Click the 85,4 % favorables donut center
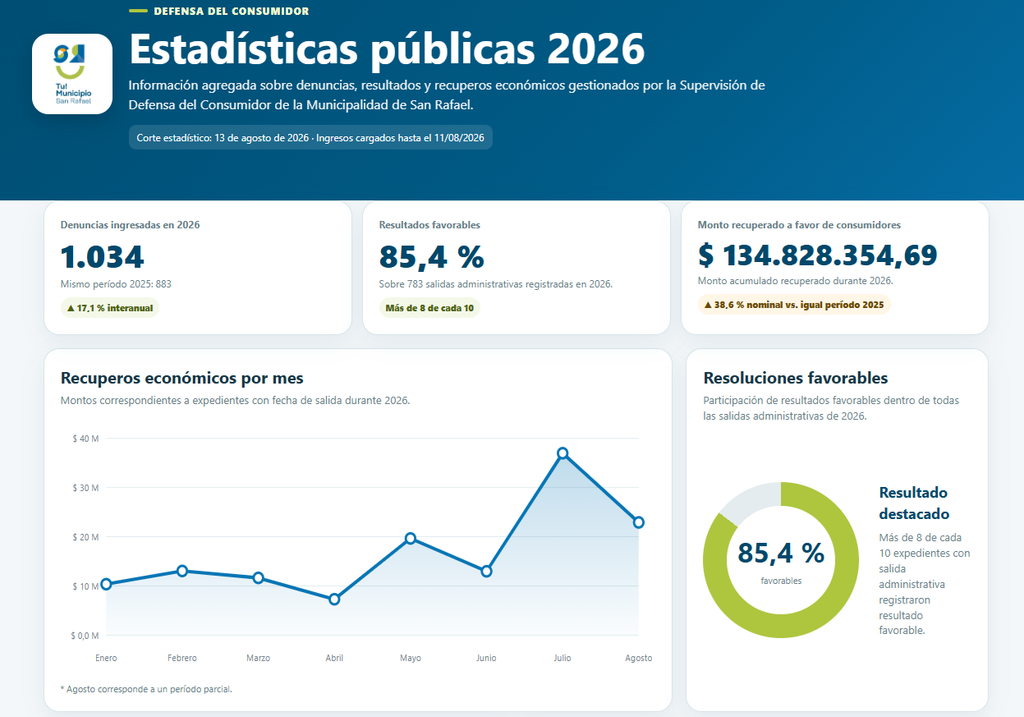This screenshot has height=717, width=1024. [781, 560]
